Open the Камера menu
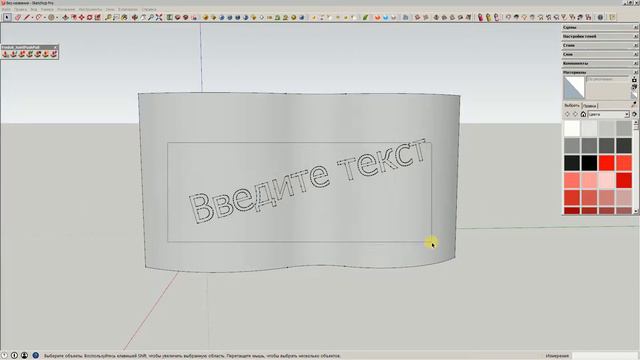The height and width of the screenshot is (360, 640). [47, 9]
